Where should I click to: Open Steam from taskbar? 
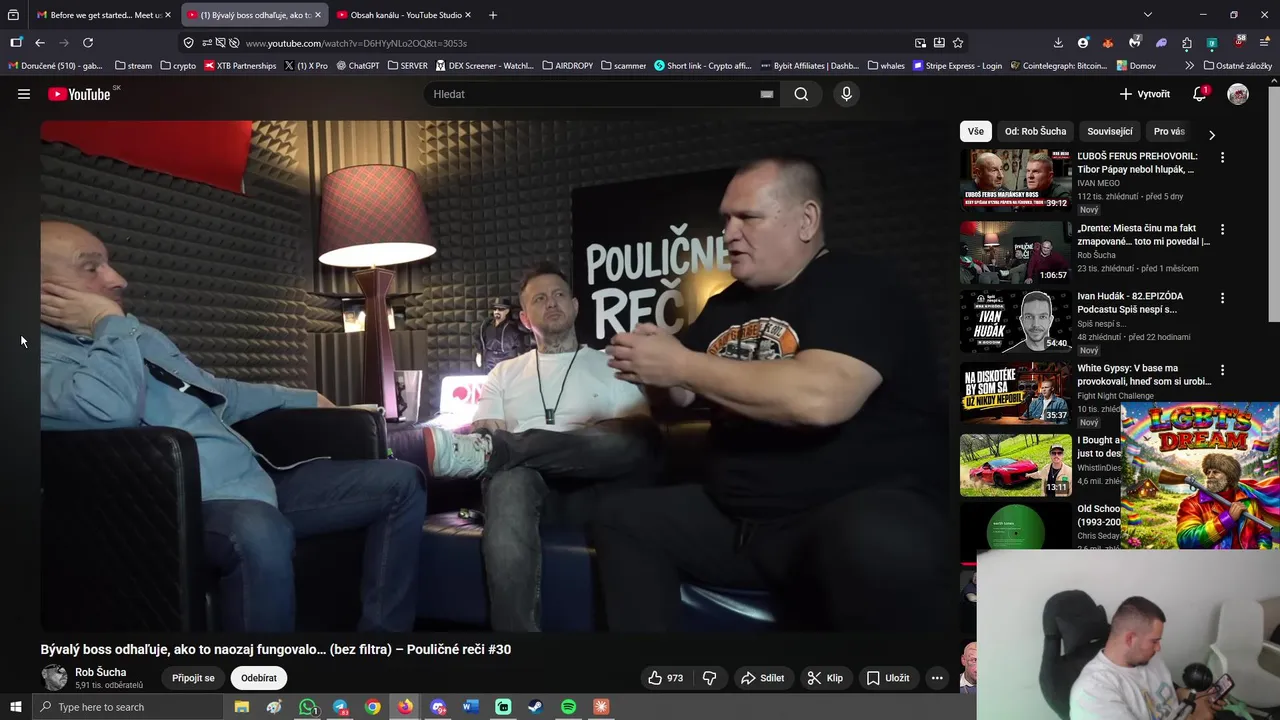pyautogui.click(x=536, y=707)
